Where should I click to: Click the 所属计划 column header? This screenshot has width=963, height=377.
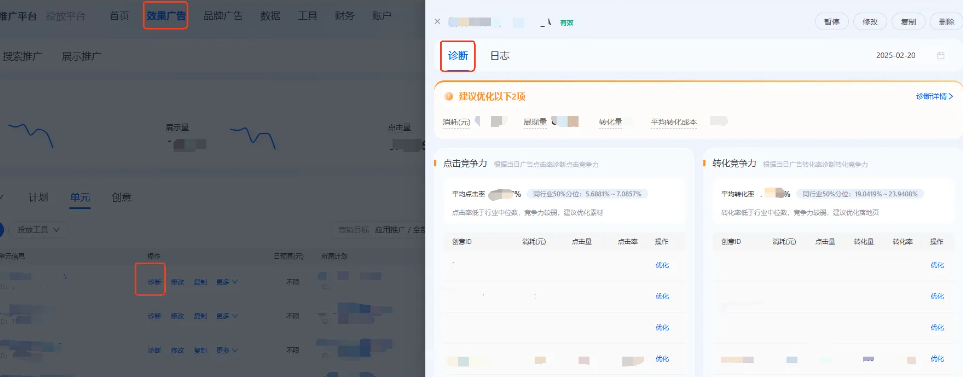click(333, 255)
